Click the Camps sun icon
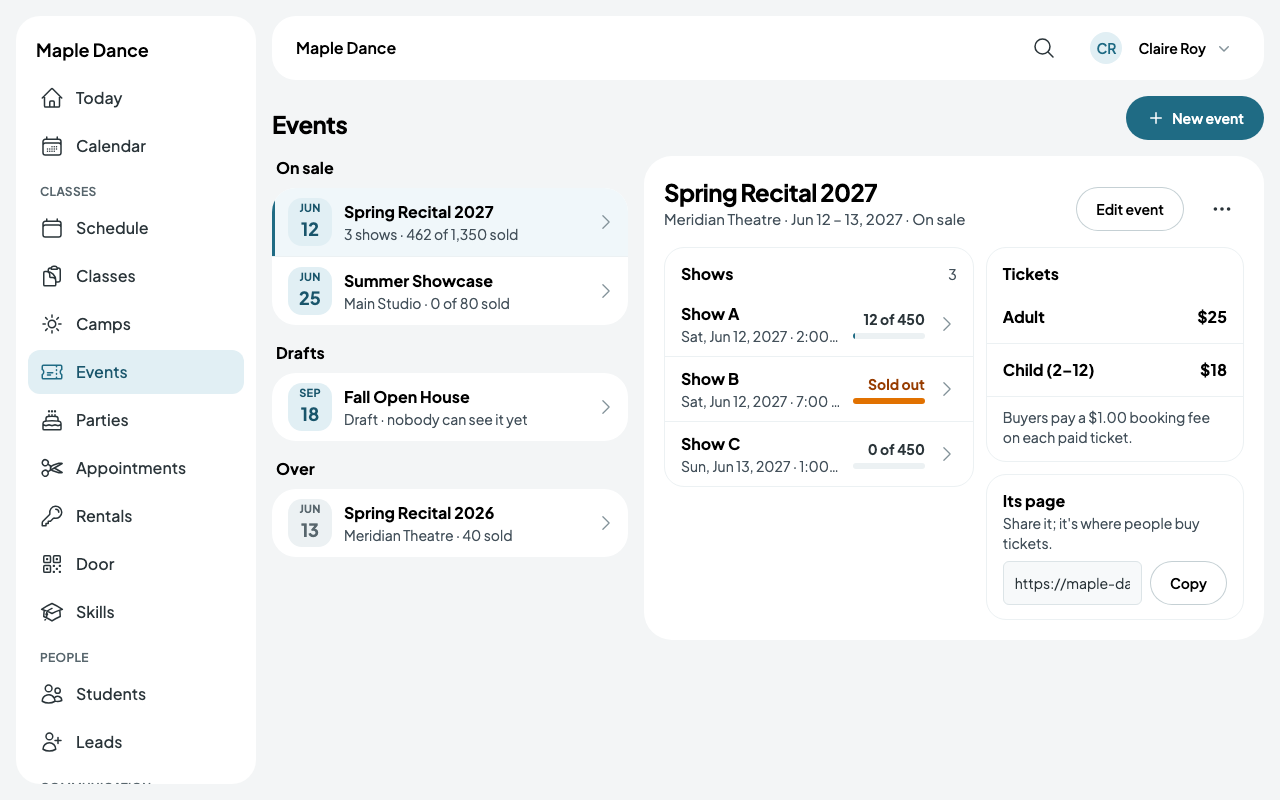The image size is (1280, 800). point(52,324)
